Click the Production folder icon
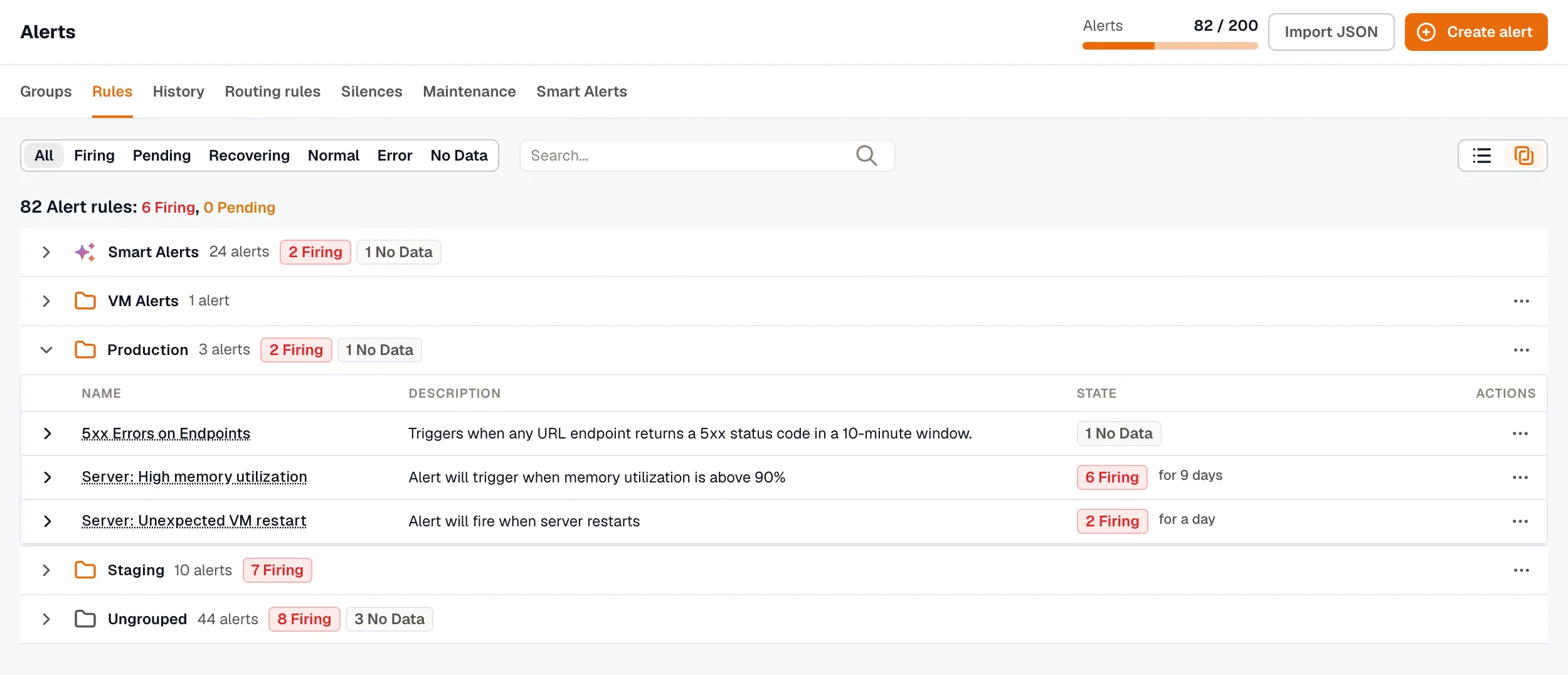Viewport: 1568px width, 675px height. (85, 350)
